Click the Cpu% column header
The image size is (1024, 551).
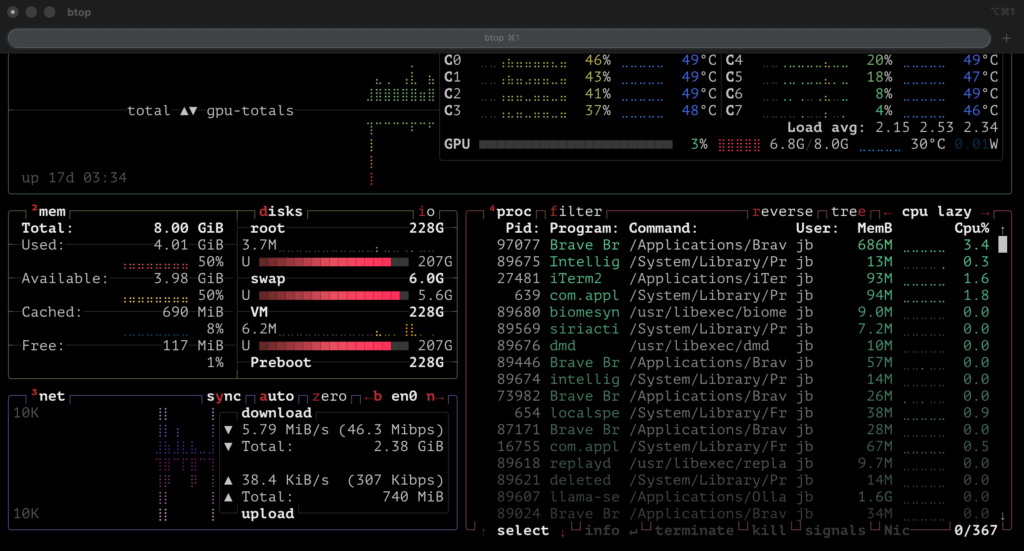pos(972,228)
